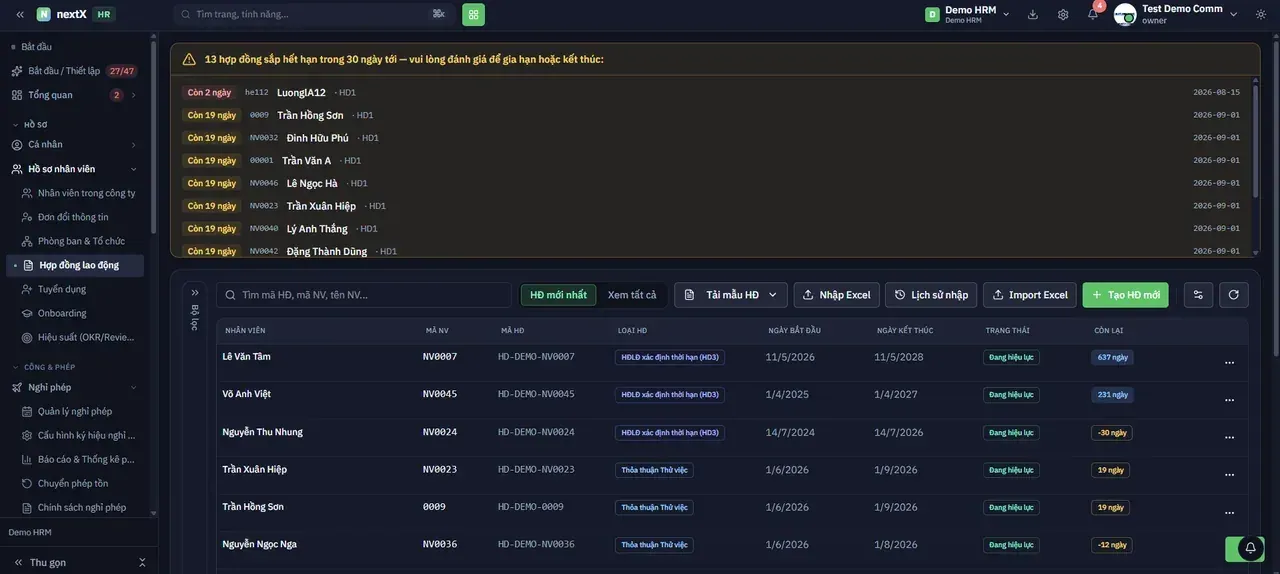Click the HD-DEMO-NV0007 contract code
This screenshot has width=1280, height=574.
tap(536, 357)
